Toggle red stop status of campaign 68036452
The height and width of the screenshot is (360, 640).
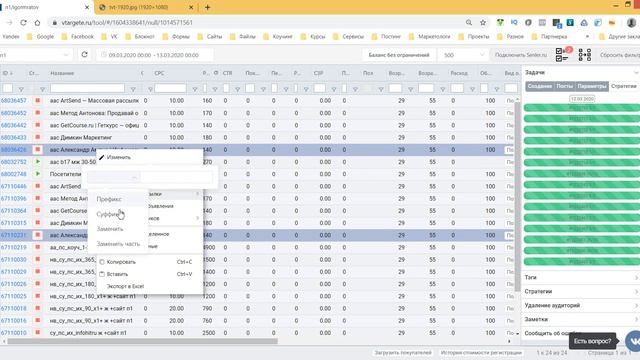click(38, 113)
